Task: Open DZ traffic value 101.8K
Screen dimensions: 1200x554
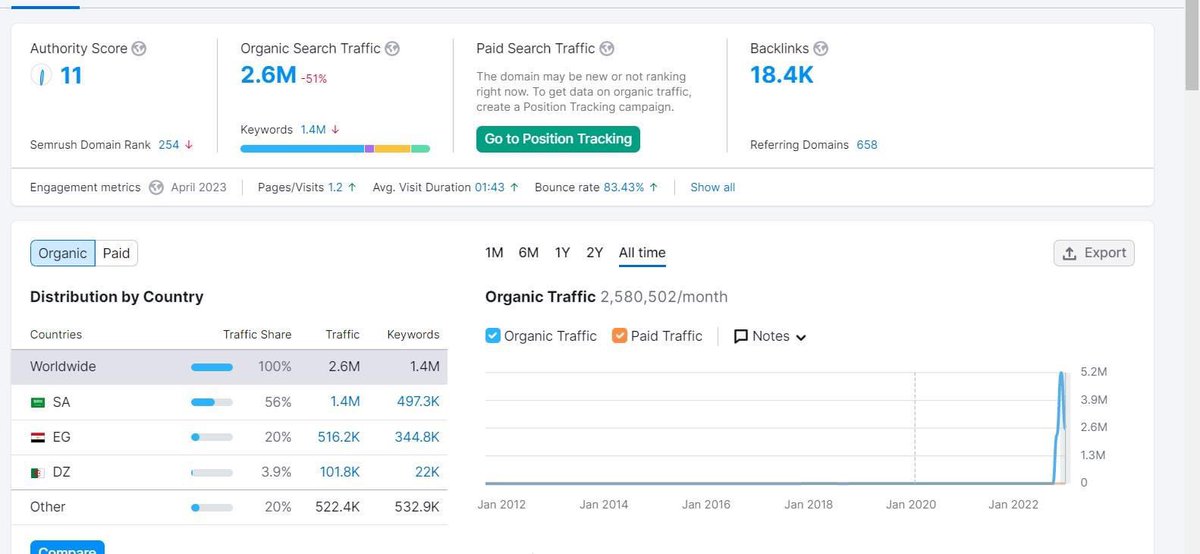Action: tap(340, 472)
